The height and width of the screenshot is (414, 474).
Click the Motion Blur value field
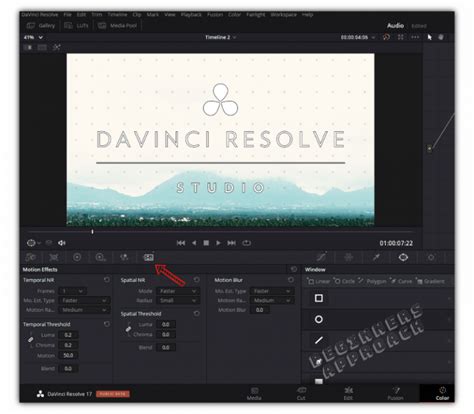click(260, 310)
